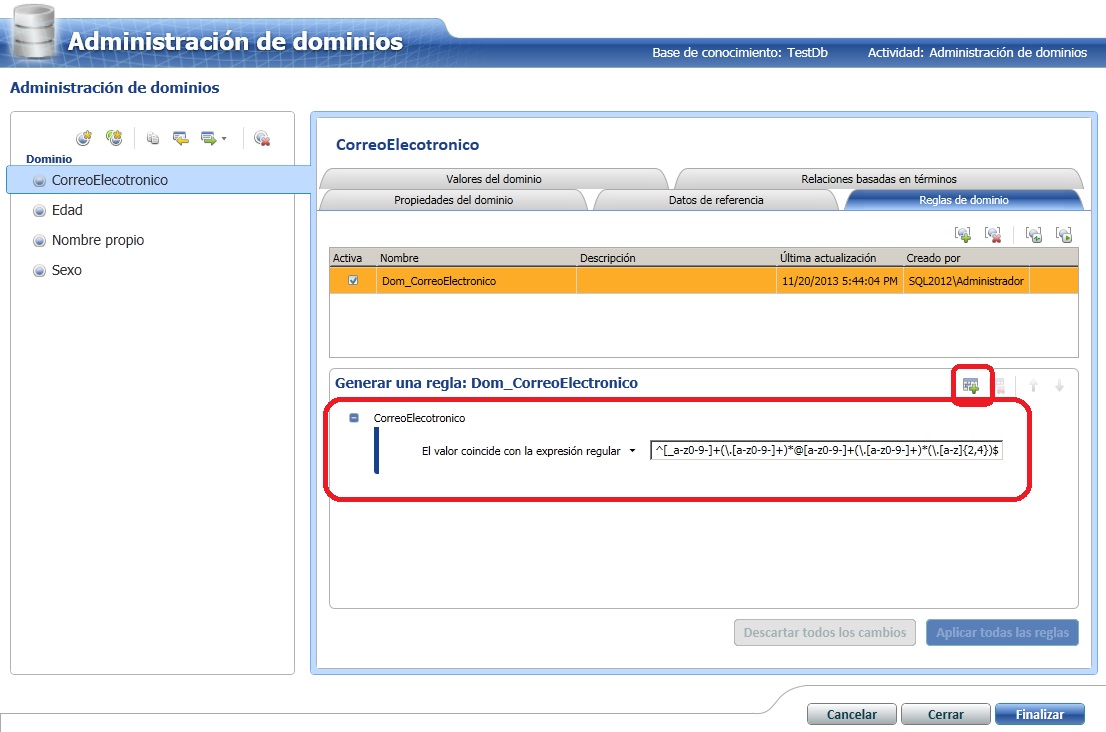Create a new domain
Viewport: 1106px width, 732px height.
coord(86,137)
